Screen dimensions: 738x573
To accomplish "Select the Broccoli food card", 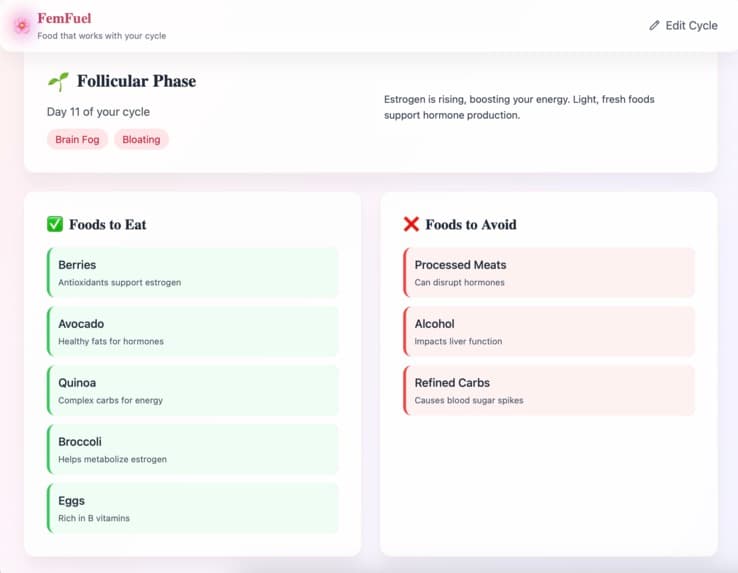I will [x=193, y=449].
